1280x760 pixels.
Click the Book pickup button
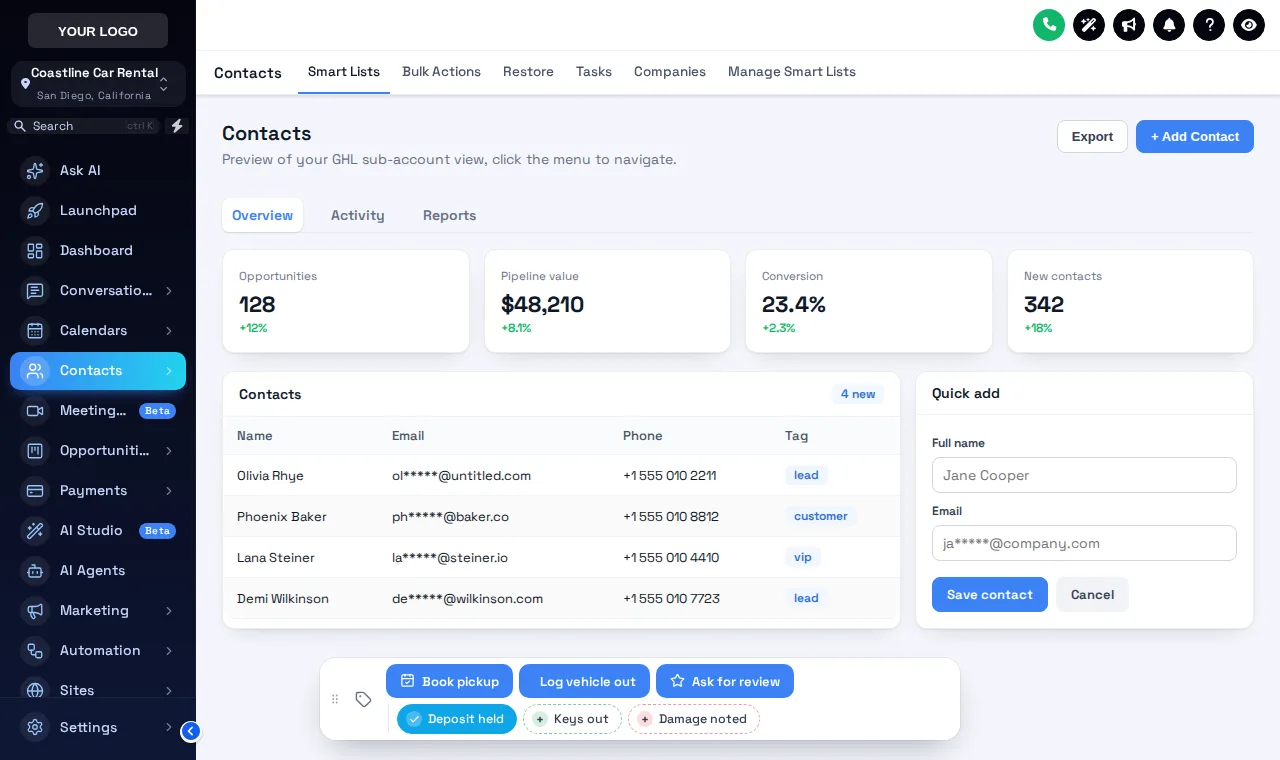[449, 681]
